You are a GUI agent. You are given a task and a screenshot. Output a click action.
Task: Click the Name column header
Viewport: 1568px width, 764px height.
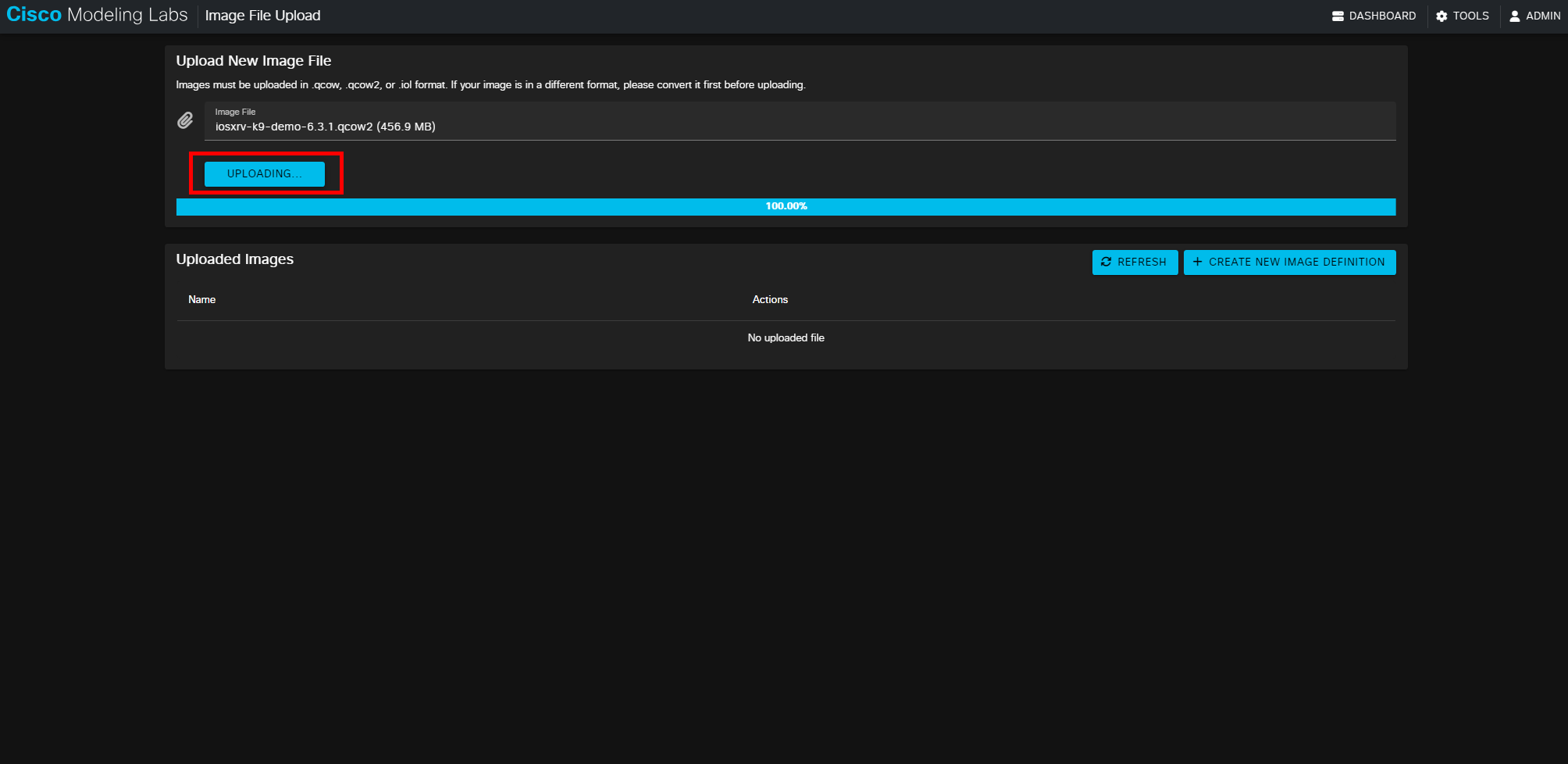pyautogui.click(x=201, y=299)
